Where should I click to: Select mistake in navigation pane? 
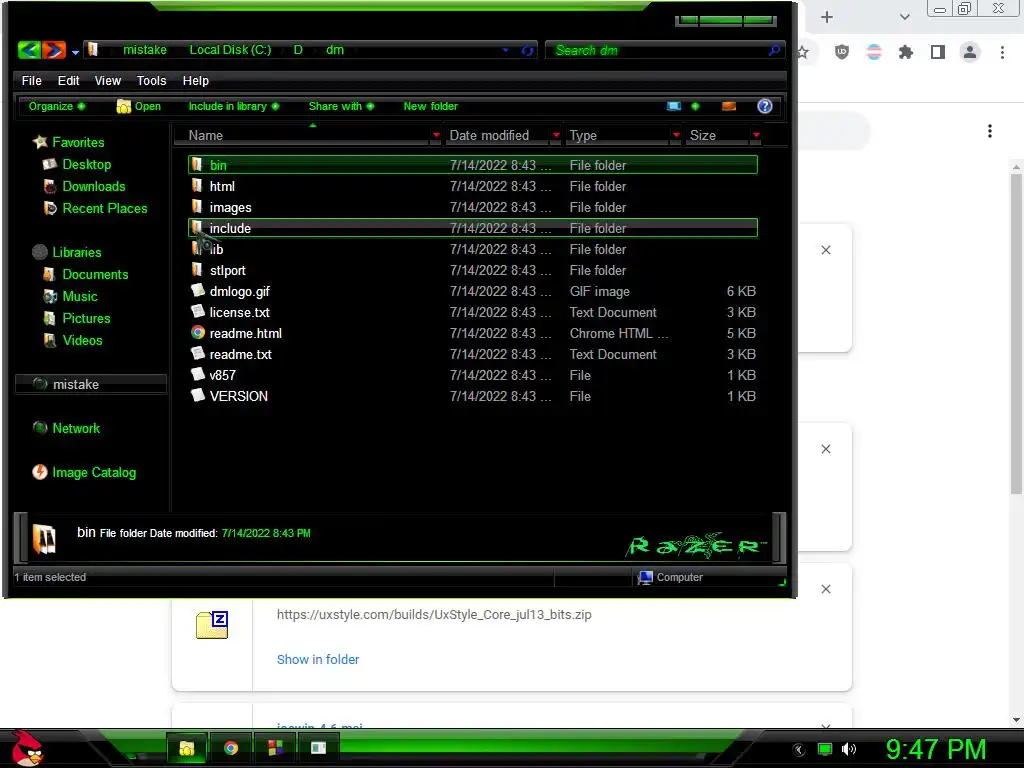90,384
